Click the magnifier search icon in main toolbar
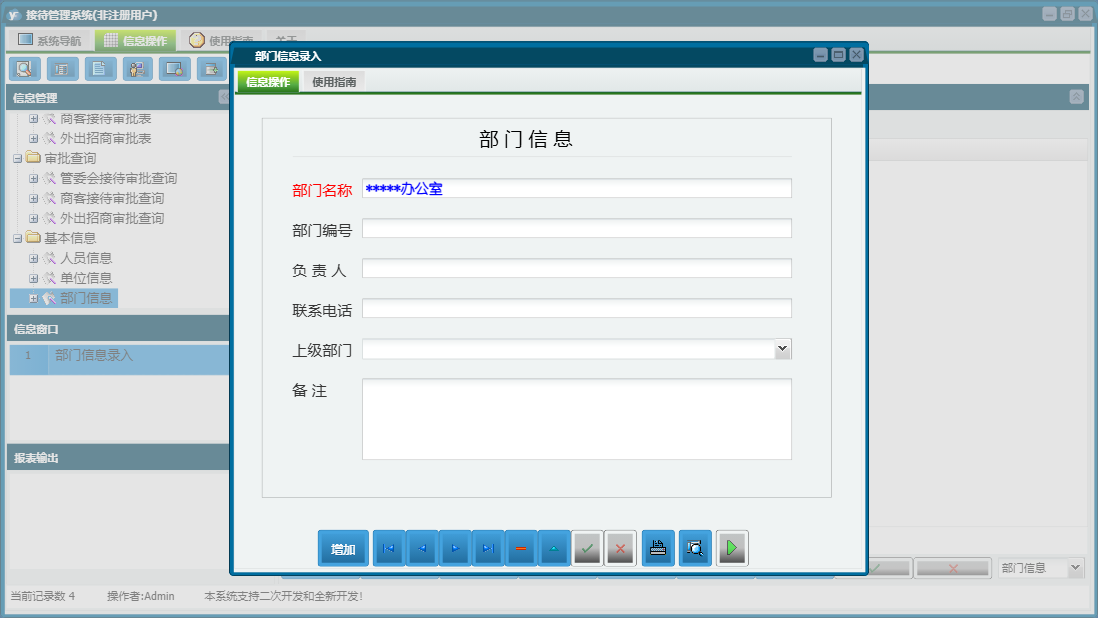 point(24,69)
